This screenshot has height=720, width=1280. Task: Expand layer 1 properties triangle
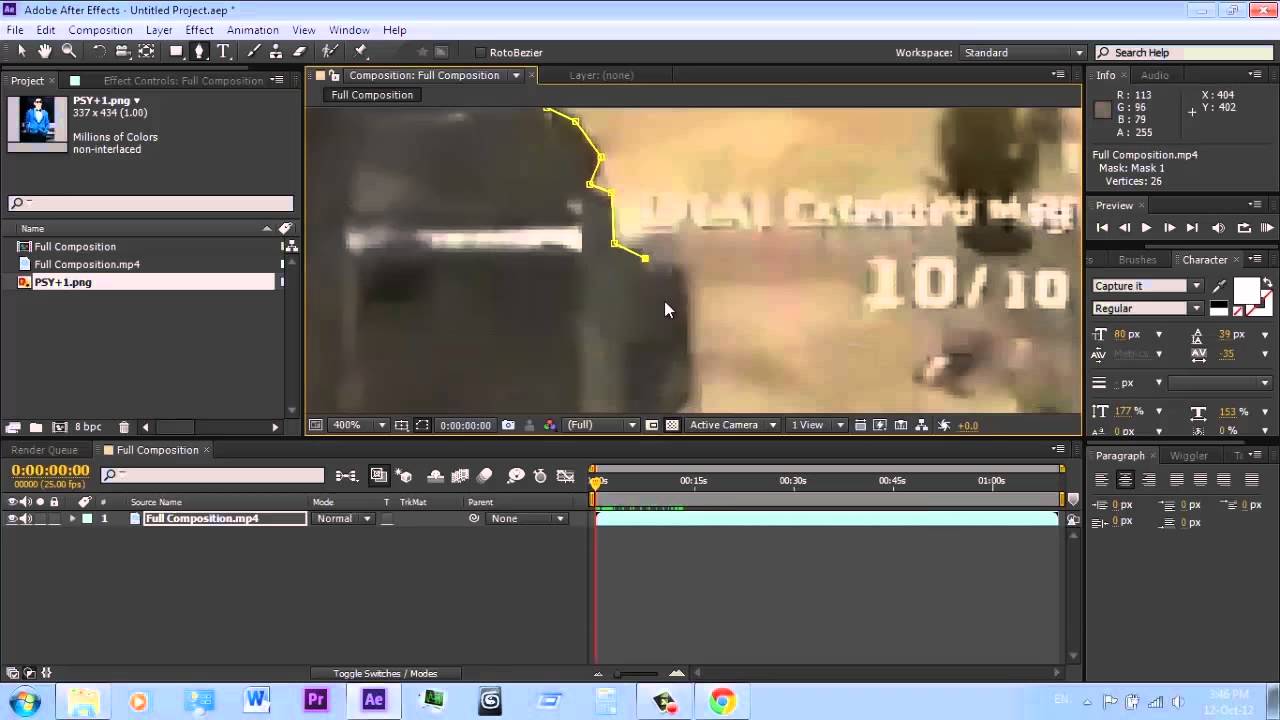point(72,519)
